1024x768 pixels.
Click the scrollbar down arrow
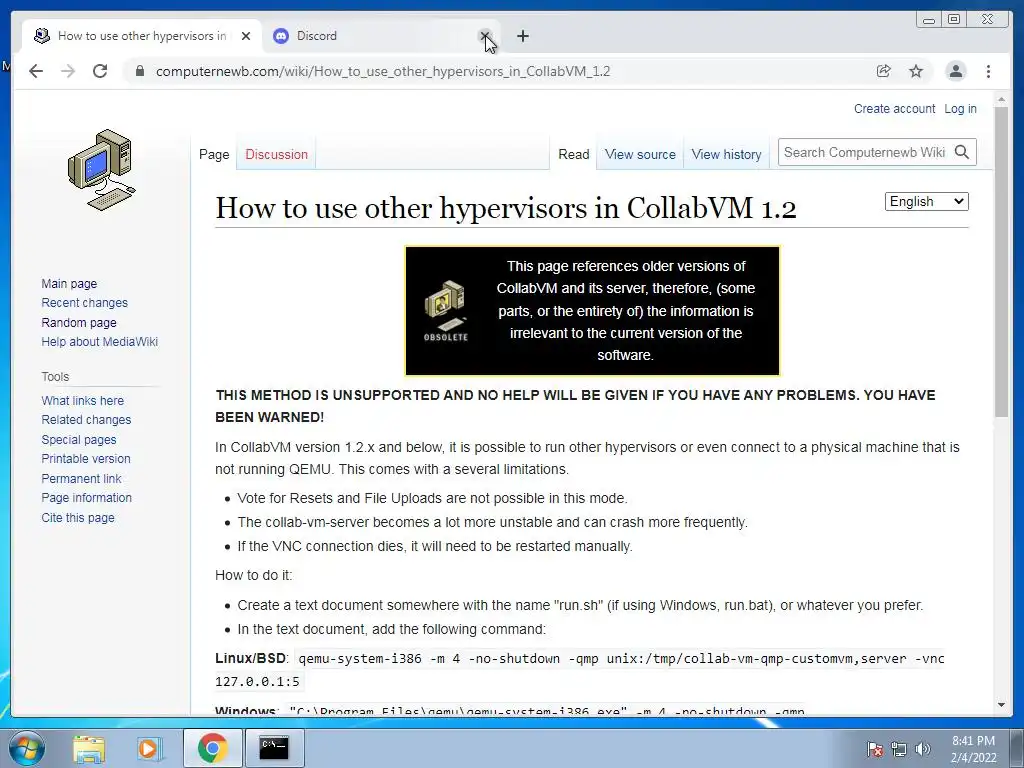click(x=1001, y=705)
